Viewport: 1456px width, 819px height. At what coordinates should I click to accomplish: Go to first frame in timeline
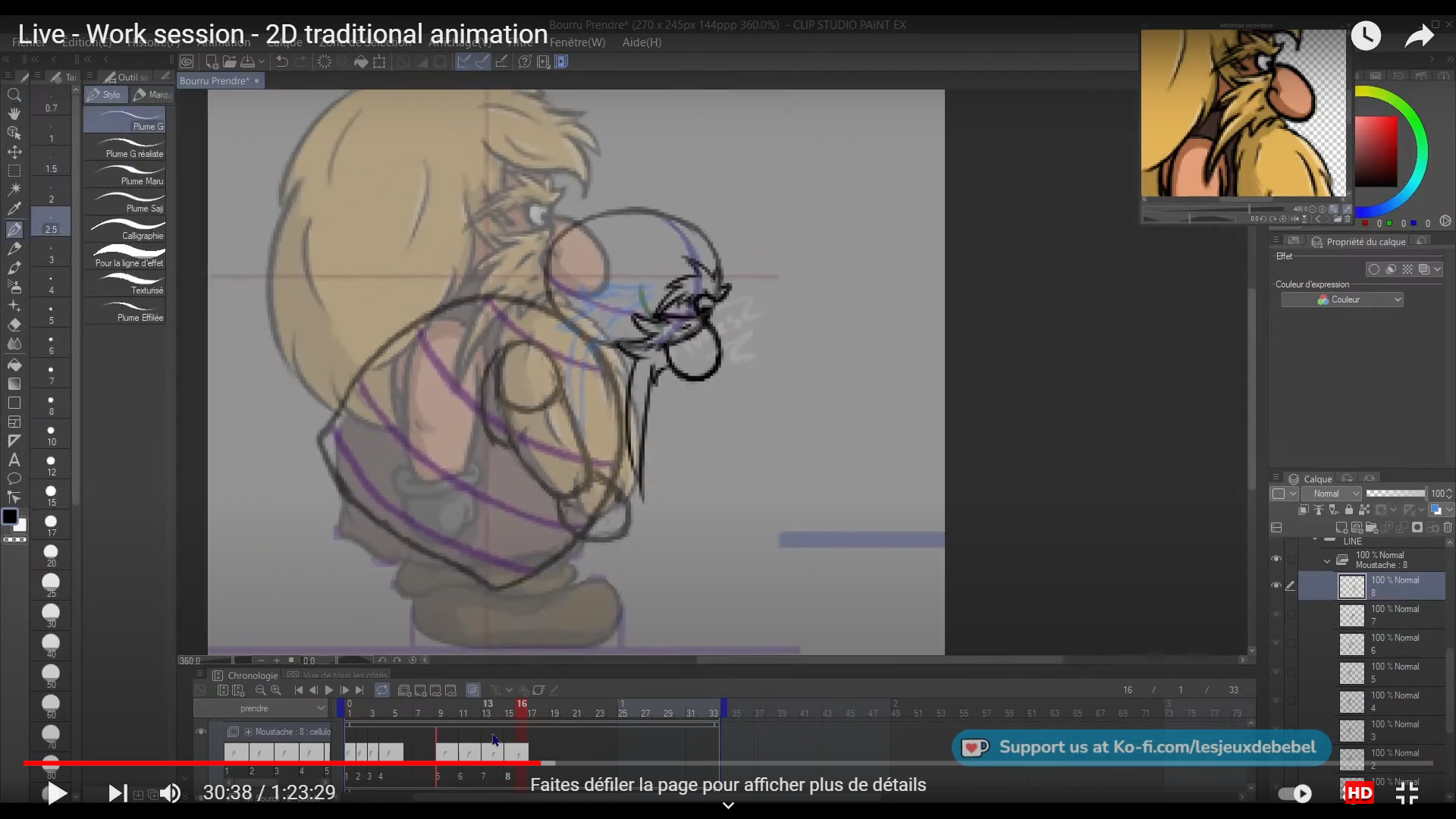(x=299, y=690)
